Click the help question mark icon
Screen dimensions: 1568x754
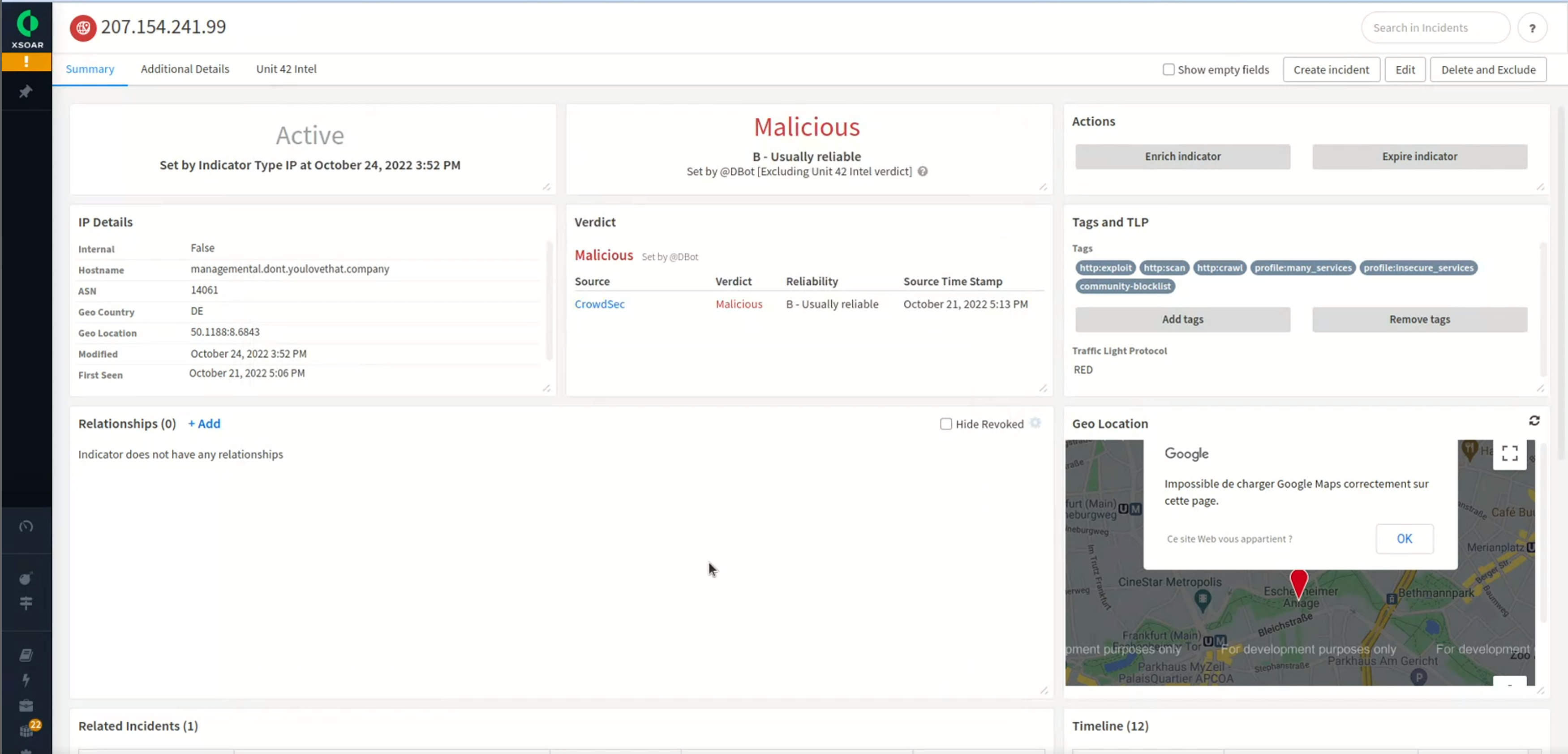1534,27
